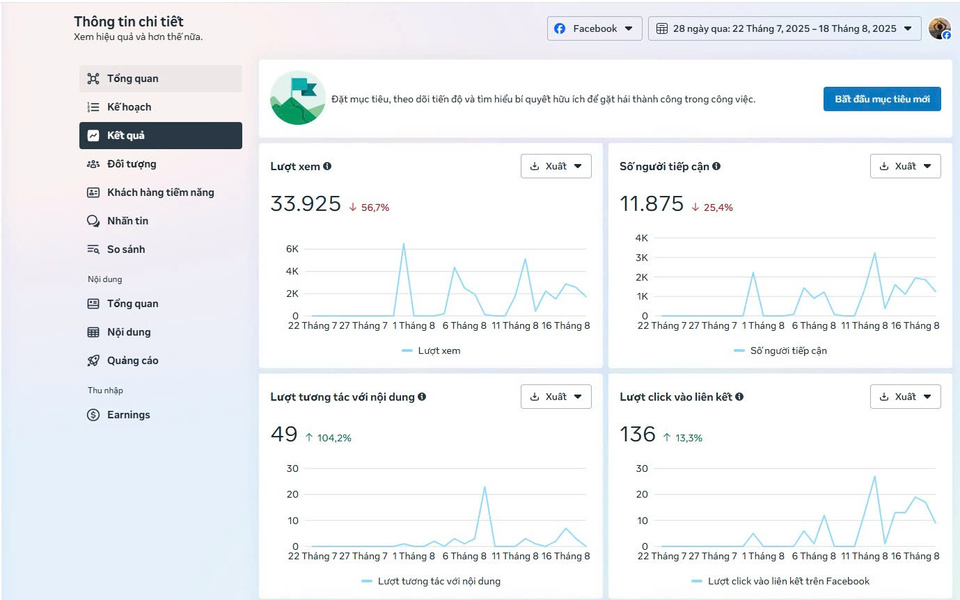The width and height of the screenshot is (960, 600).
Task: Click info icon next to Số người tiếp cận
Action: point(716,167)
